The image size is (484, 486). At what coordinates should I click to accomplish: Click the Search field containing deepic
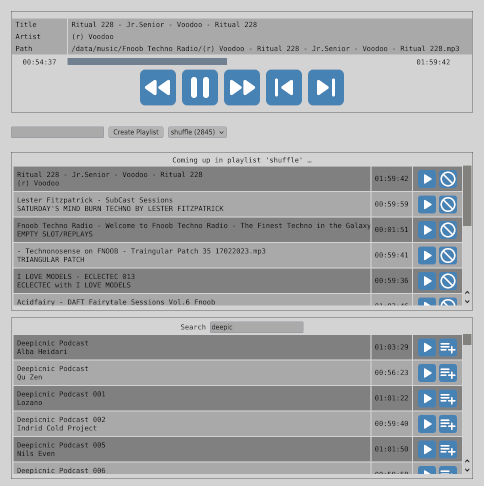click(257, 327)
